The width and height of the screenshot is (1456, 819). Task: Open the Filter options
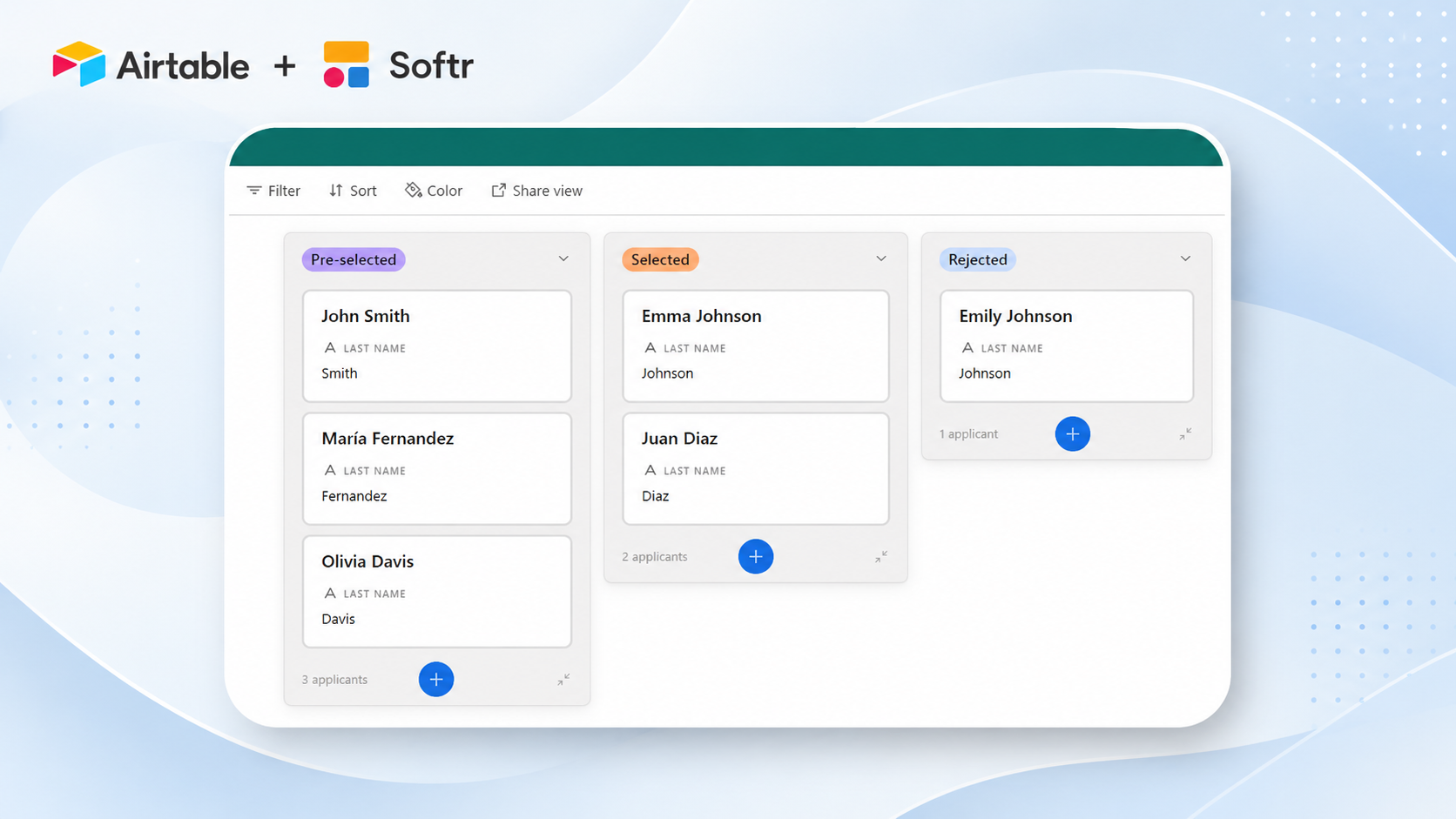tap(273, 191)
